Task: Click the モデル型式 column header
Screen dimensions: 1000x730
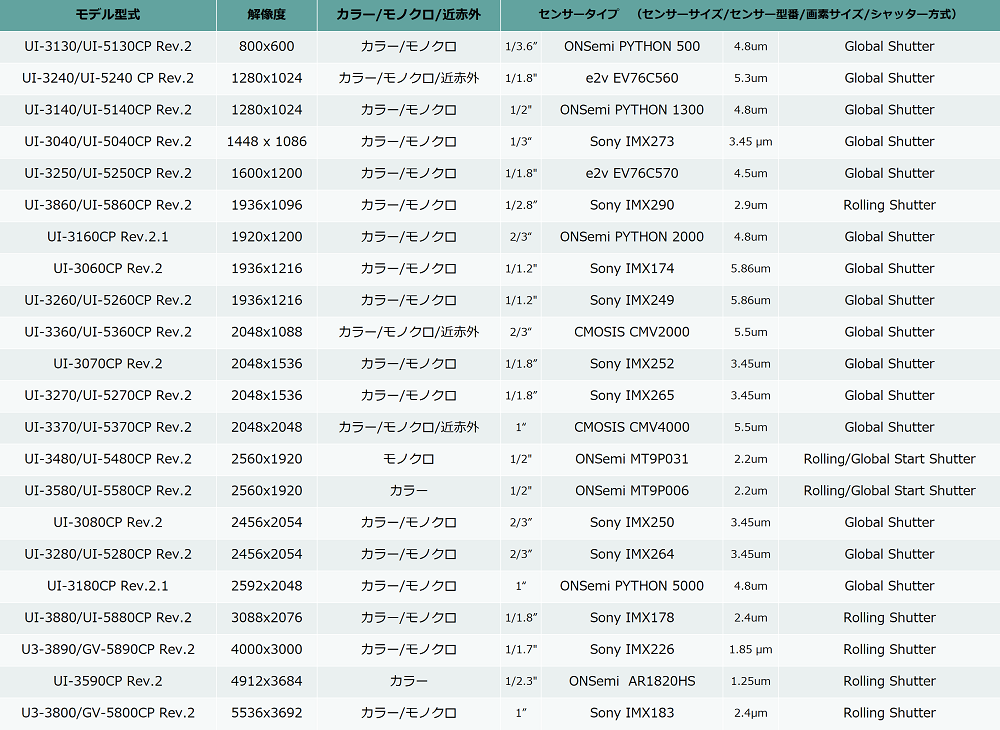Action: pyautogui.click(x=108, y=14)
